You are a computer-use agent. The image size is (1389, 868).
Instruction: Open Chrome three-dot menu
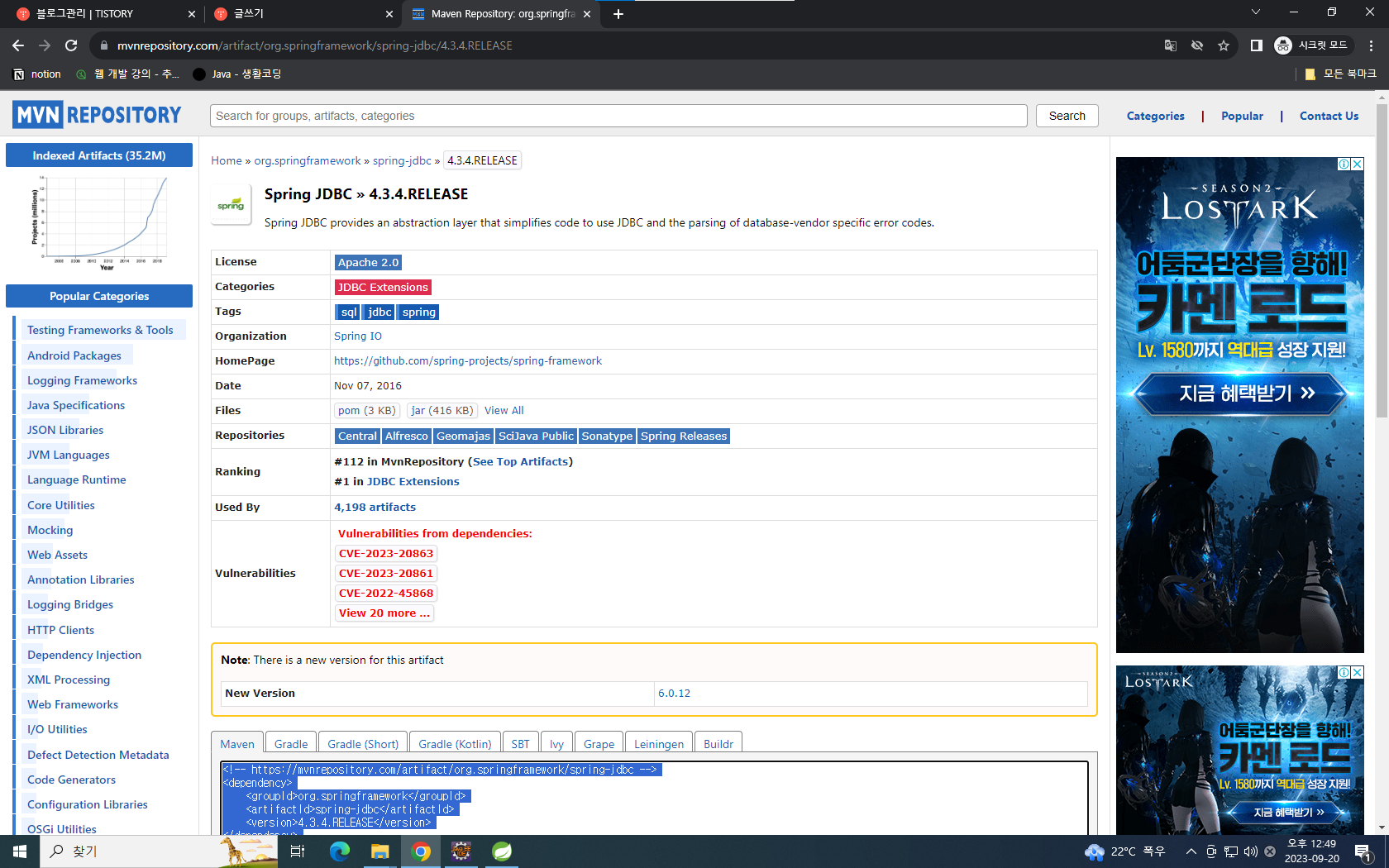click(x=1371, y=45)
